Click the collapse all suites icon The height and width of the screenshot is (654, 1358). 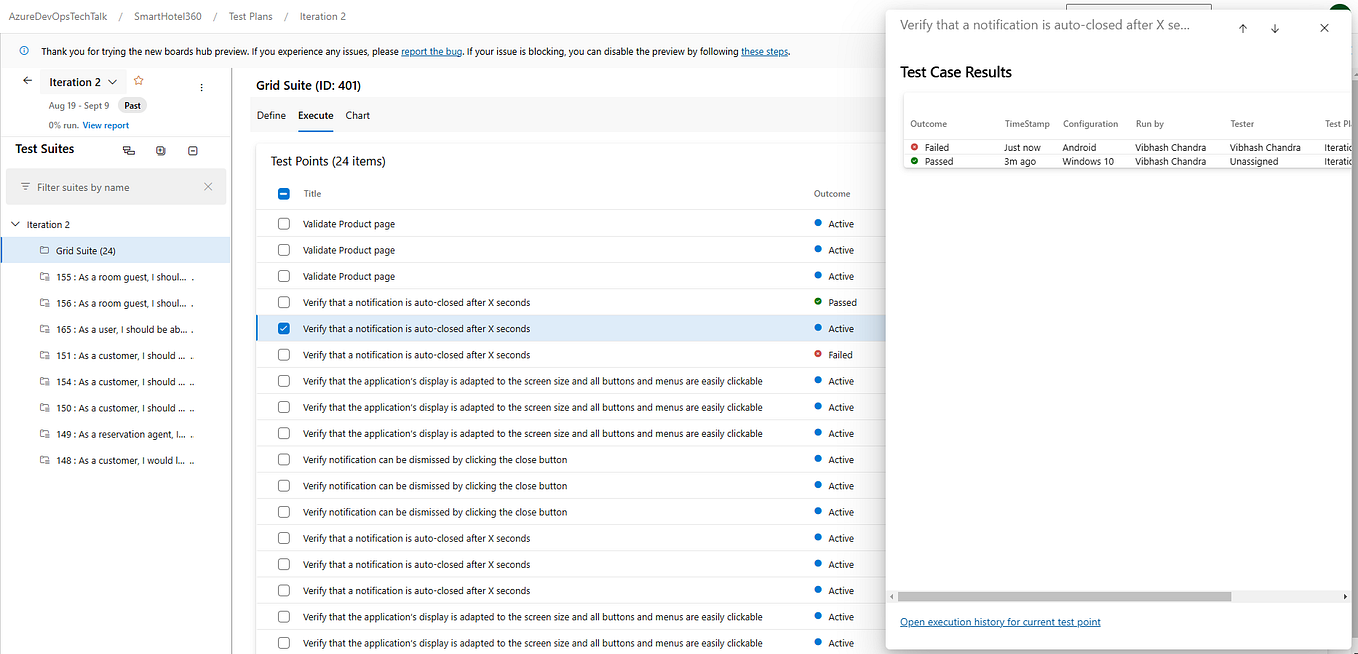tap(191, 151)
